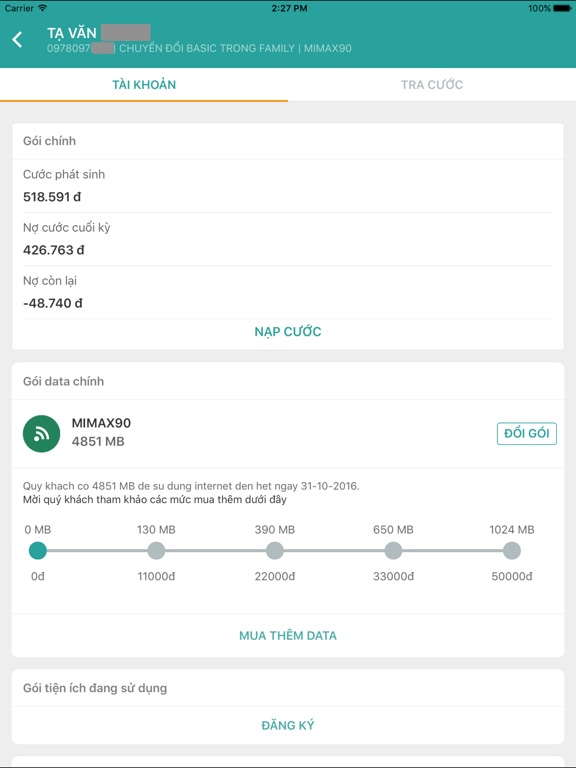Select the 130 MB data option

point(156,551)
